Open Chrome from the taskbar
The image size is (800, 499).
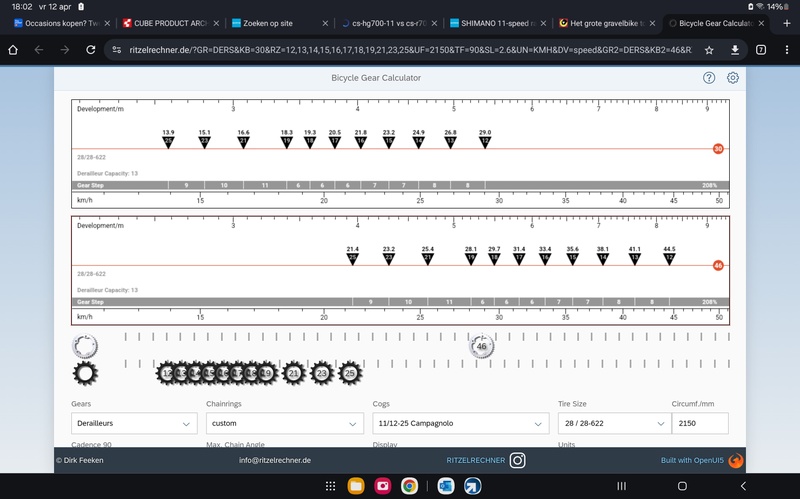coord(409,486)
